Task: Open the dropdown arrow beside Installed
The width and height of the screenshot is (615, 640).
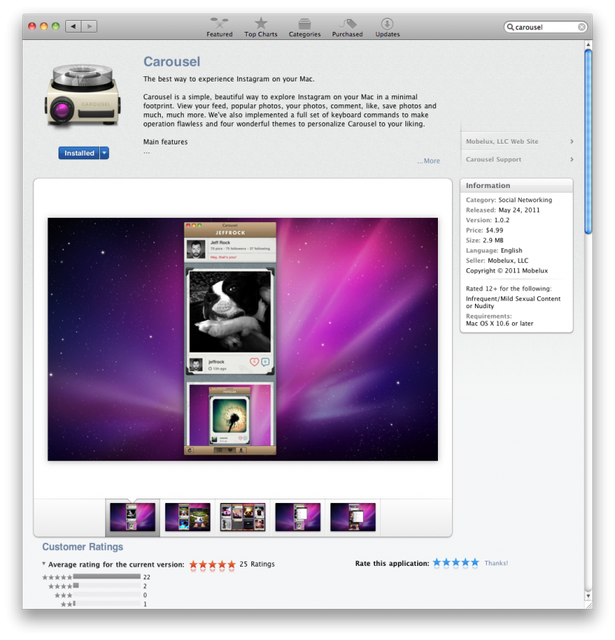Action: 104,153
